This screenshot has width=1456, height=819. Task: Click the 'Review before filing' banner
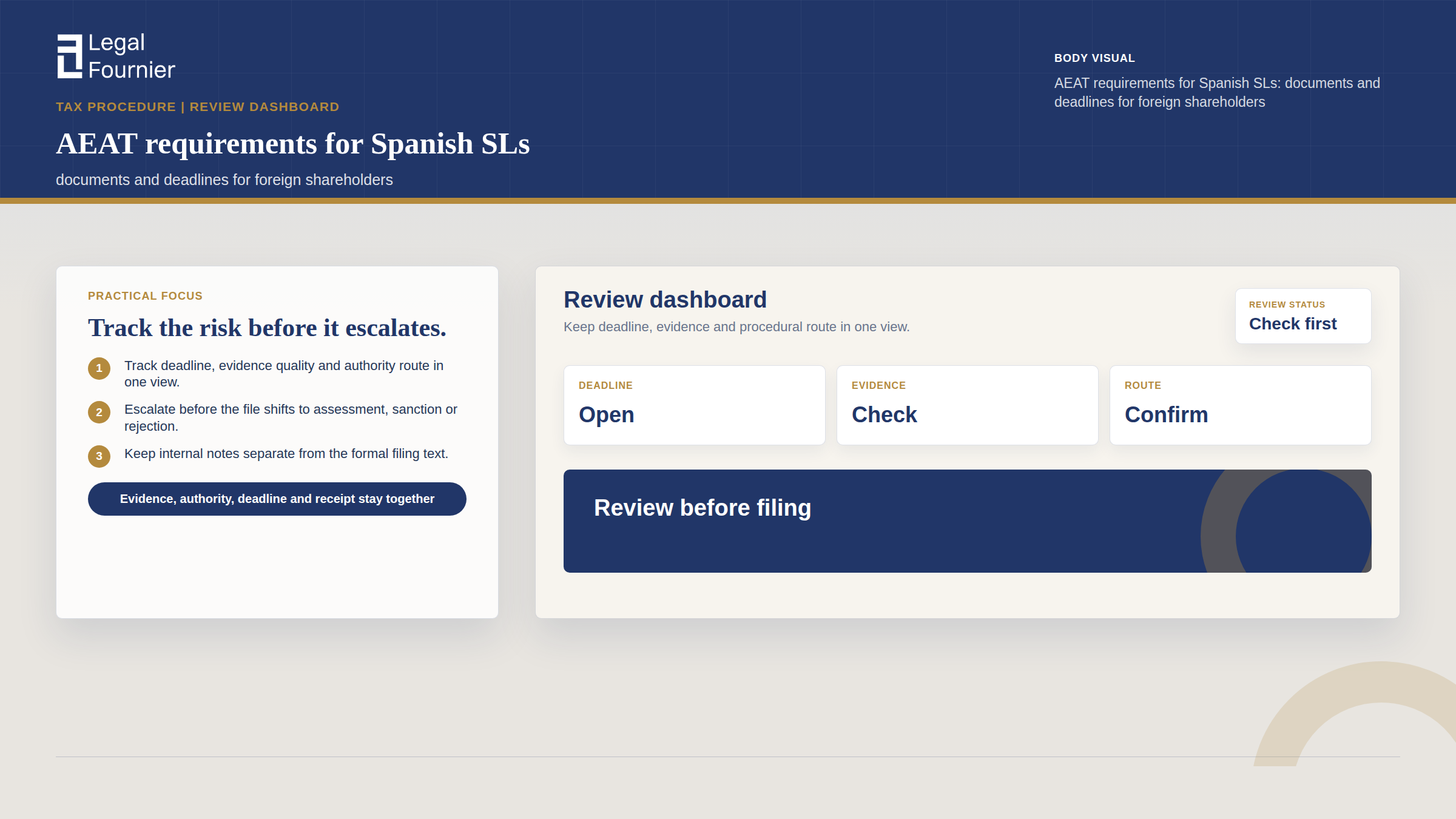(x=968, y=521)
